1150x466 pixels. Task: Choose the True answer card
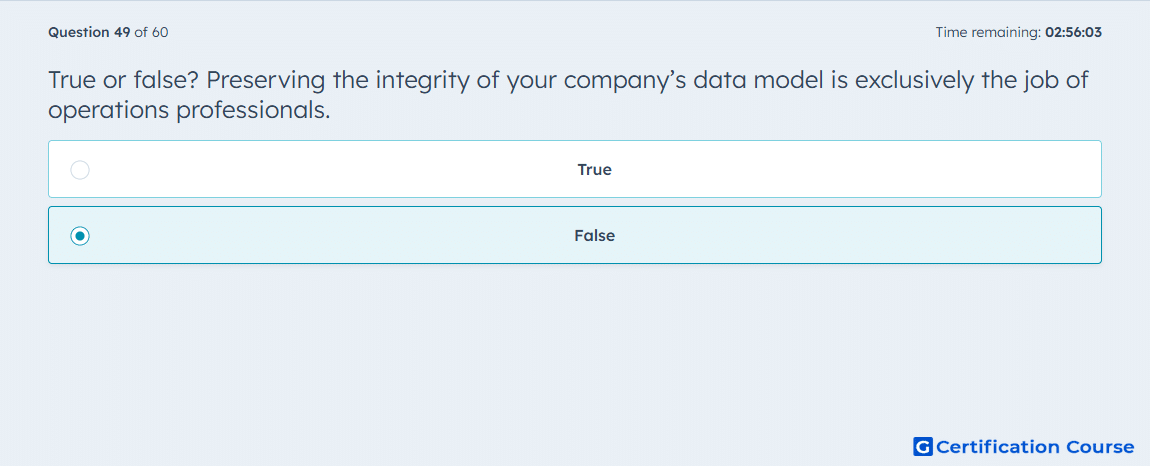(575, 169)
